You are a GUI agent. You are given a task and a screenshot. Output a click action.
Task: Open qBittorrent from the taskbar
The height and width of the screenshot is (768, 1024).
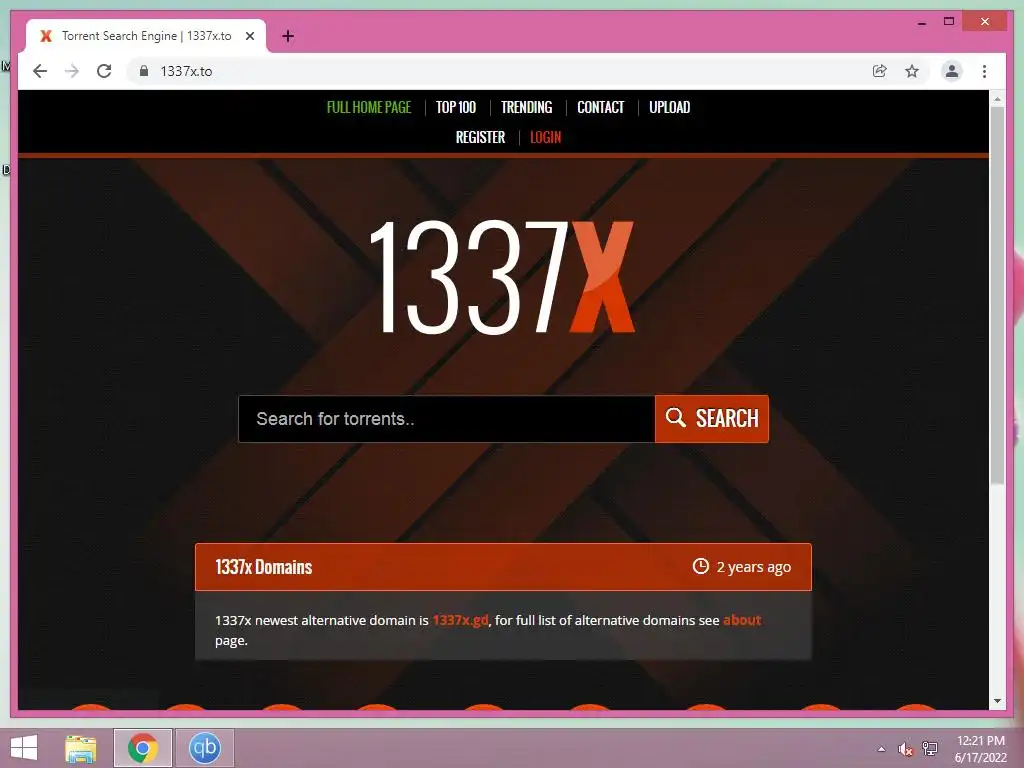click(x=204, y=748)
